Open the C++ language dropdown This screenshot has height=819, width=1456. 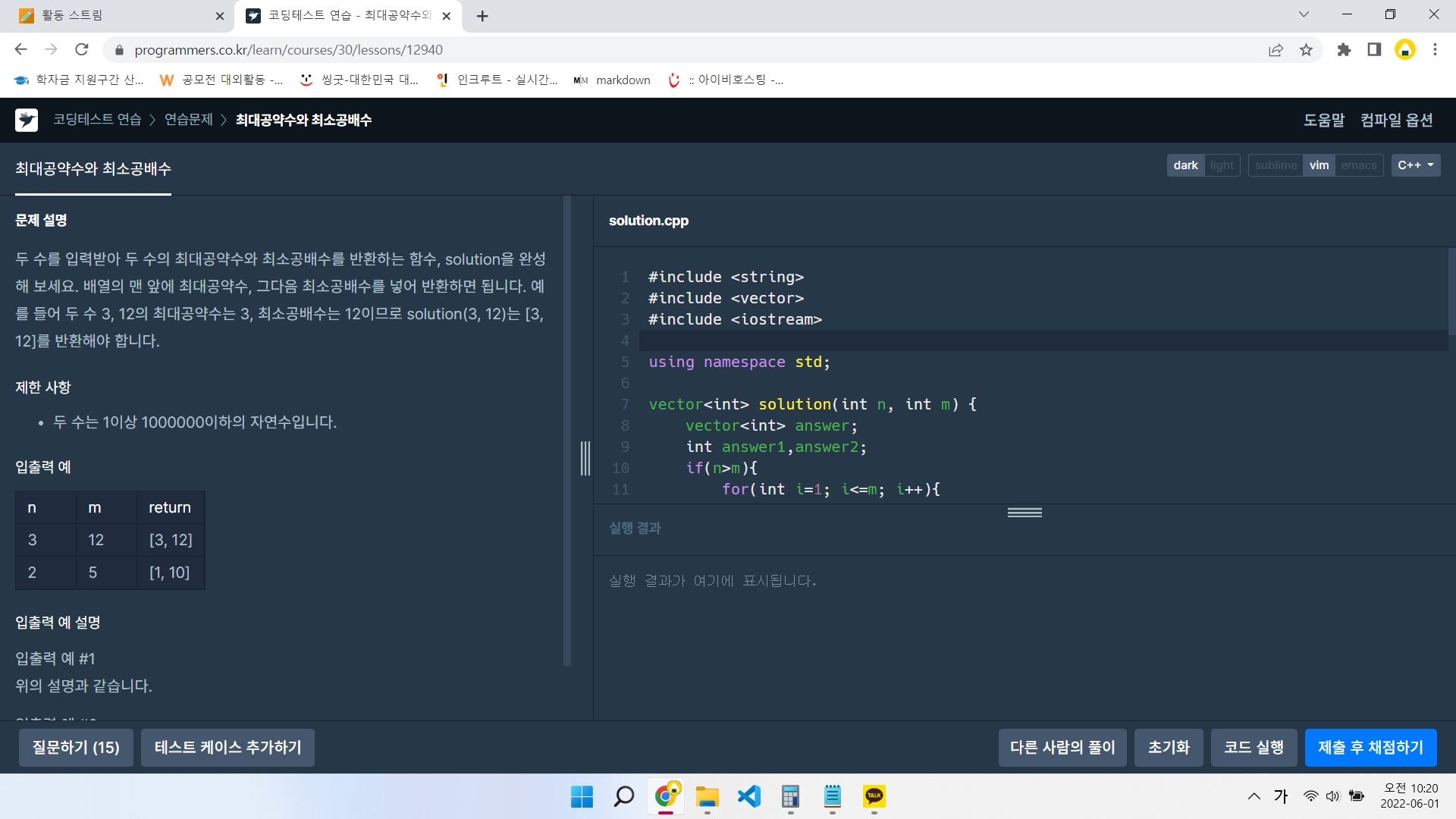[1415, 165]
